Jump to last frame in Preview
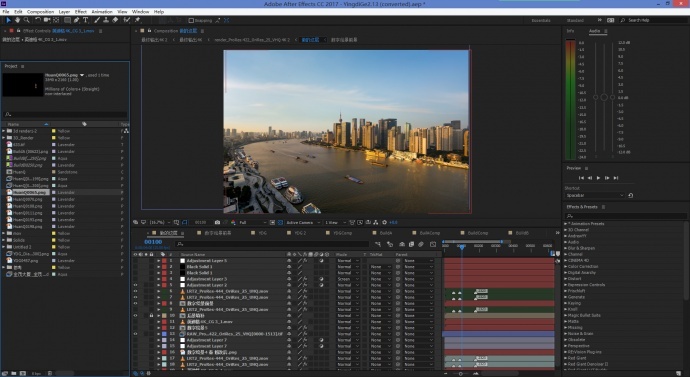The height and width of the screenshot is (377, 690). (x=616, y=178)
